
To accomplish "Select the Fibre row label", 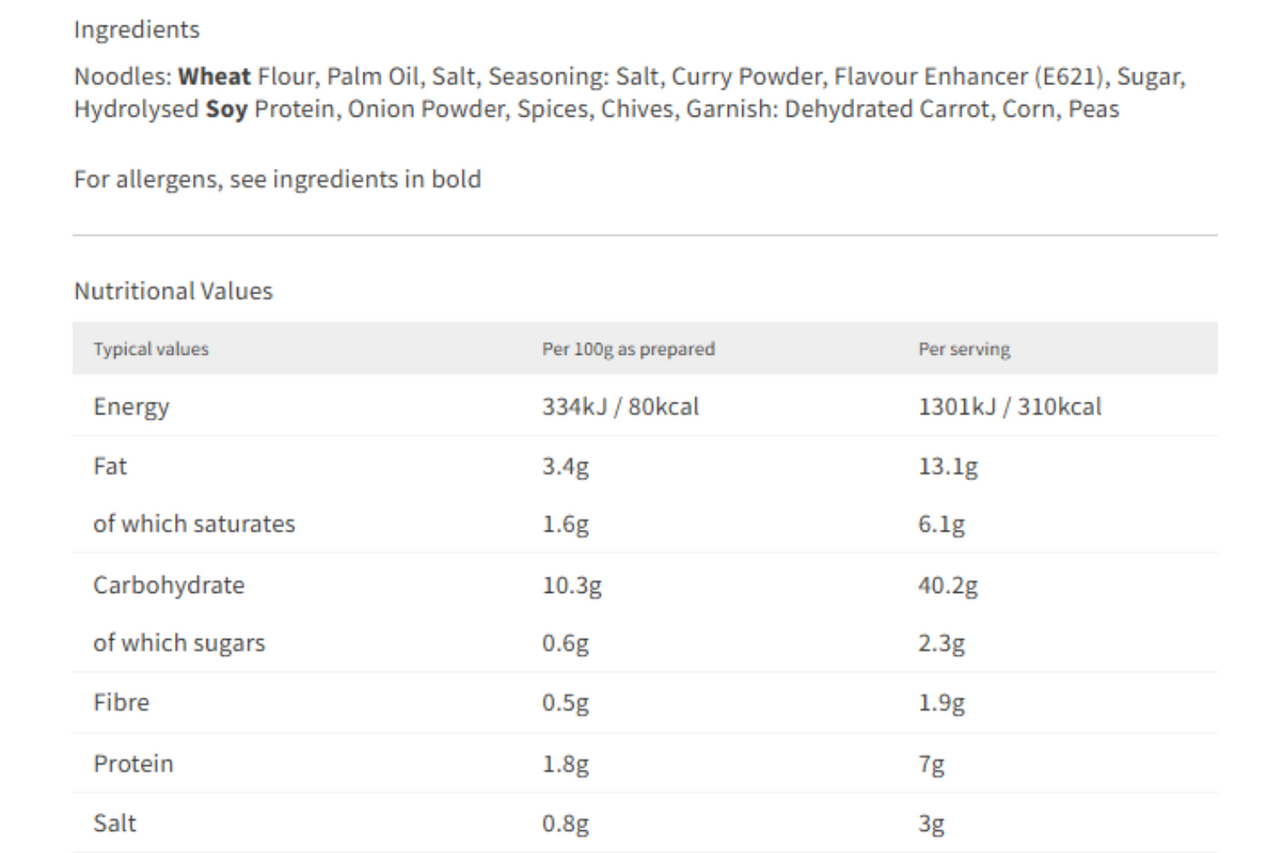I will 121,703.
